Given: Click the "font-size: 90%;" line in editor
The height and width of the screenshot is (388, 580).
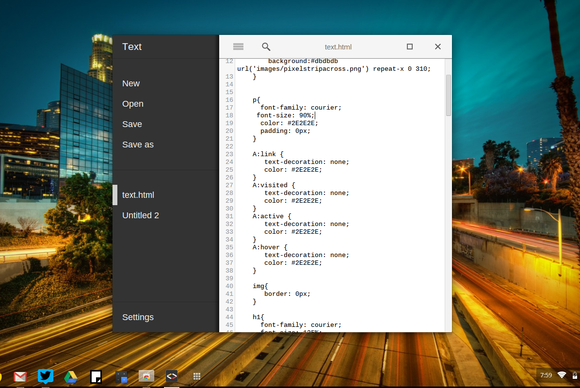Looking at the screenshot, I should pyautogui.click(x=285, y=115).
